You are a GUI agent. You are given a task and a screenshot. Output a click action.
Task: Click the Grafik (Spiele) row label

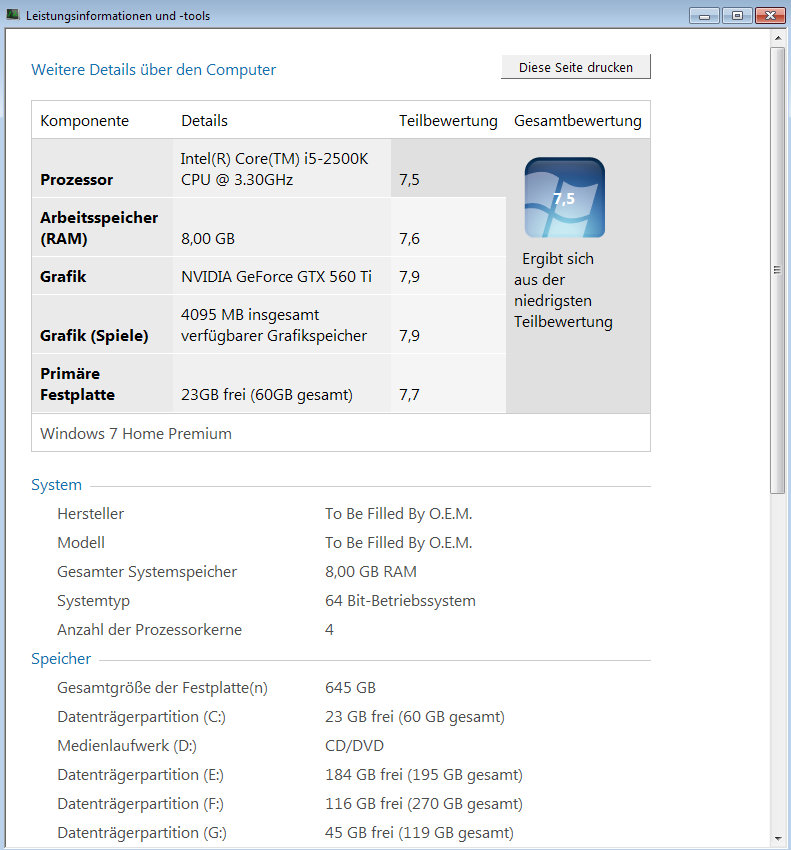pos(94,336)
